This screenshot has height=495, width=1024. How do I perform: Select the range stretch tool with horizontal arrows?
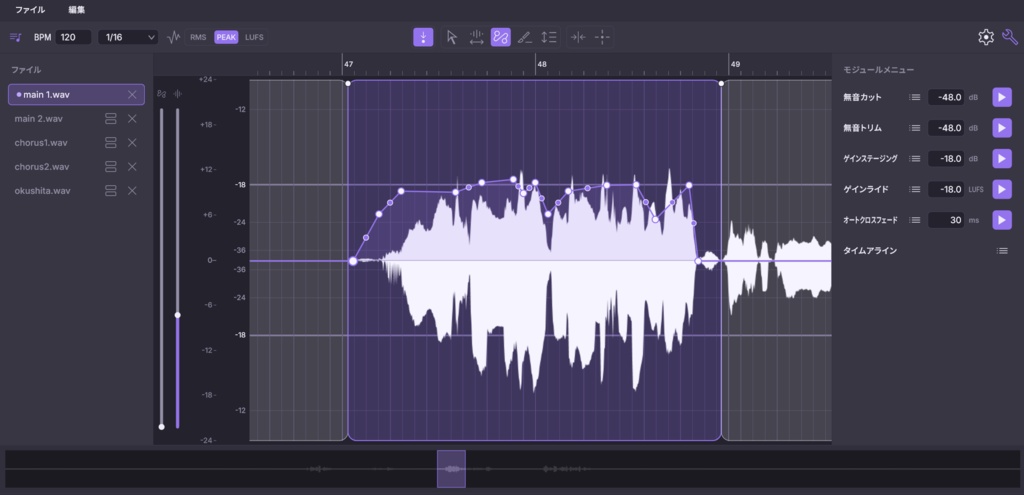coord(476,37)
